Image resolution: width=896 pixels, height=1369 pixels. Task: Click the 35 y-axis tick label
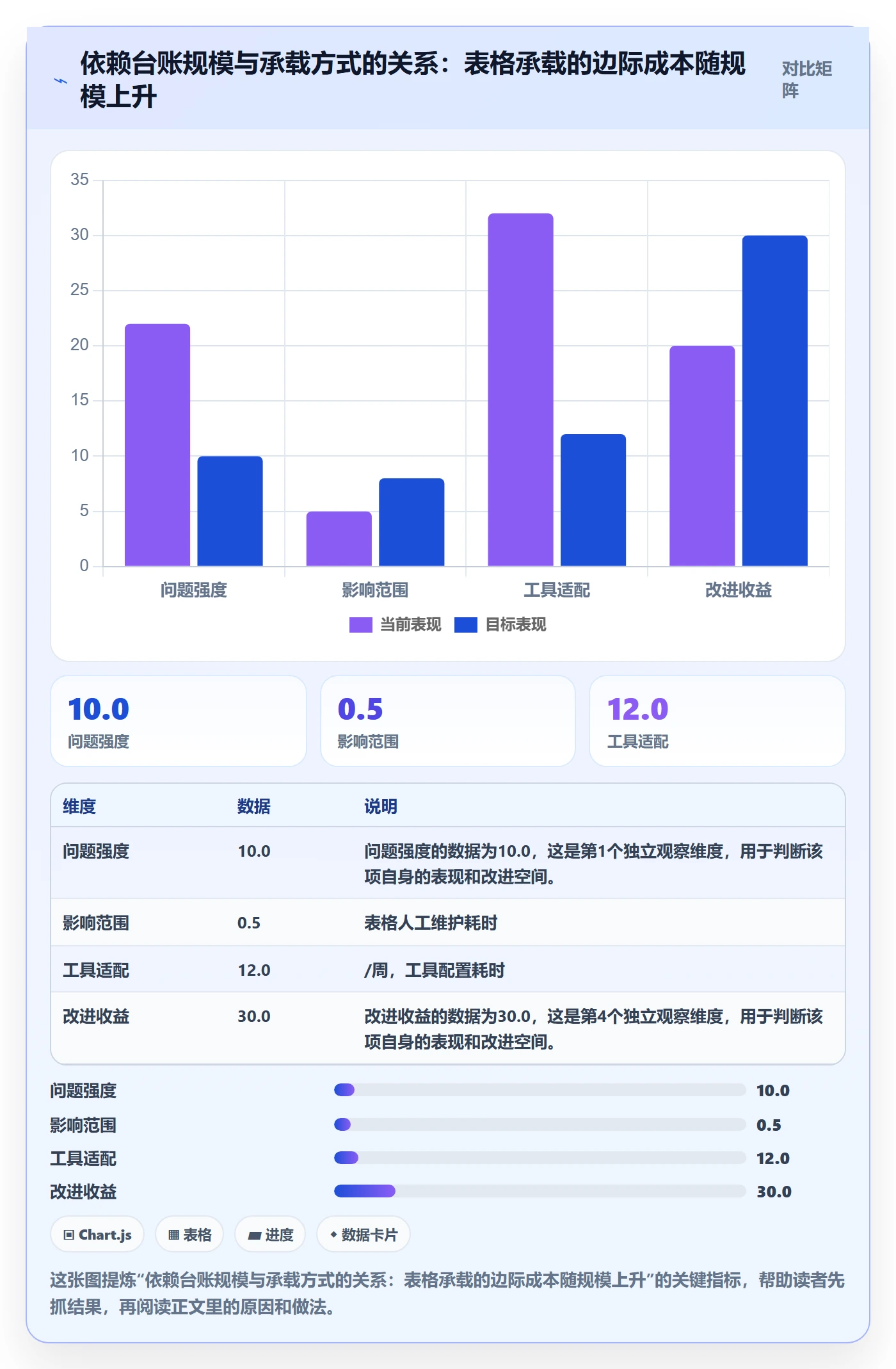[79, 179]
